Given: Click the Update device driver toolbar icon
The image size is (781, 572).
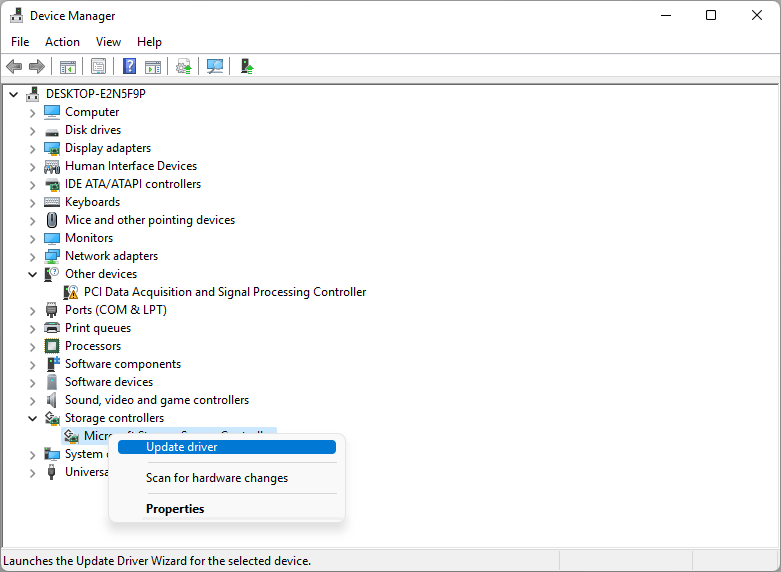Looking at the screenshot, I should (x=184, y=66).
